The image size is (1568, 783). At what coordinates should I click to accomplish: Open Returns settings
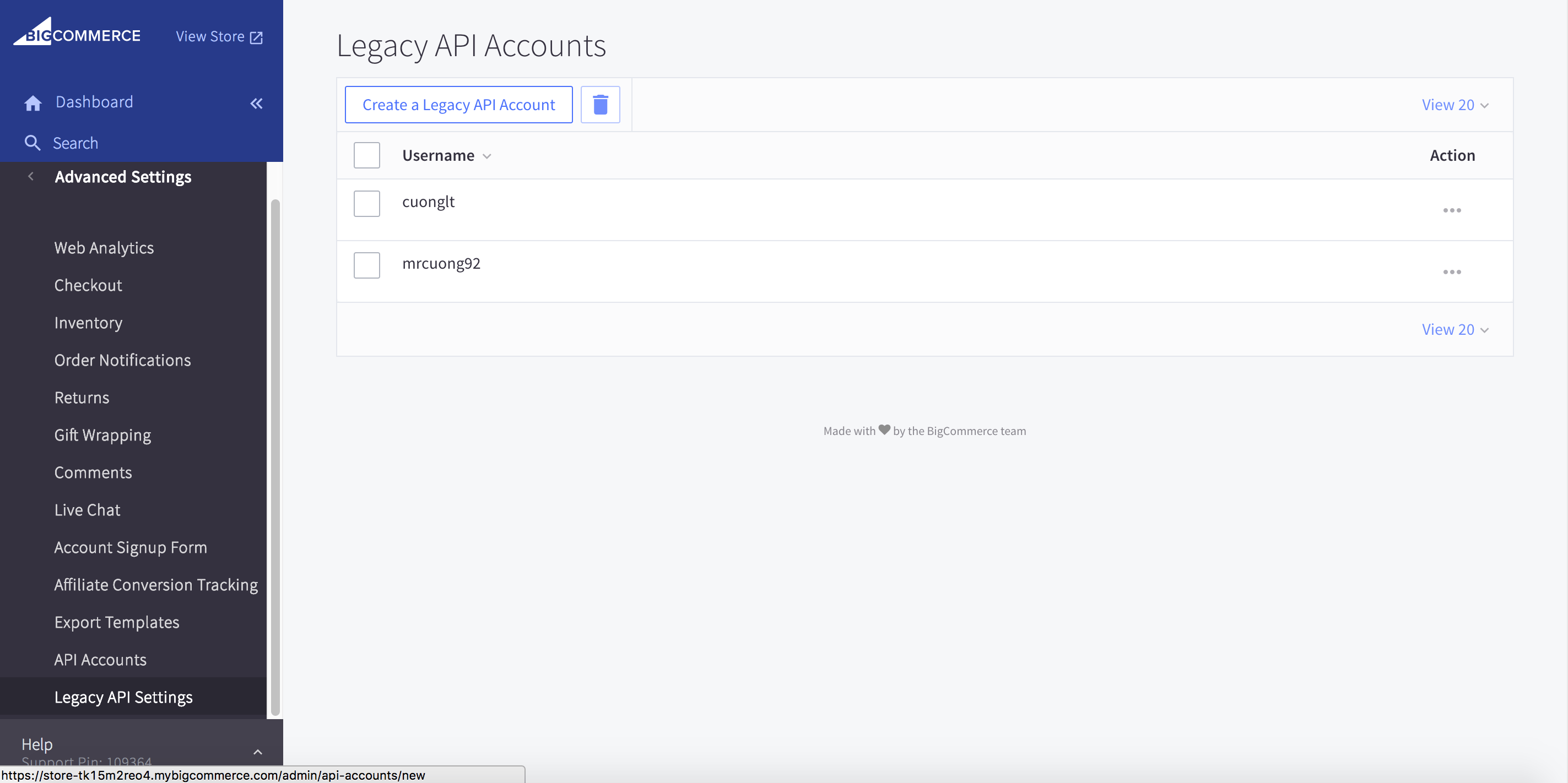tap(82, 398)
